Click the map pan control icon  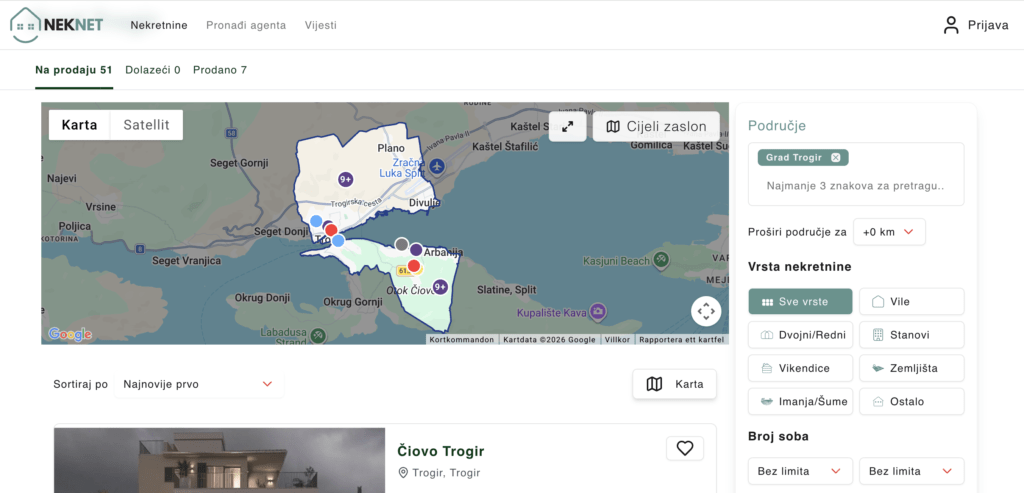point(706,311)
